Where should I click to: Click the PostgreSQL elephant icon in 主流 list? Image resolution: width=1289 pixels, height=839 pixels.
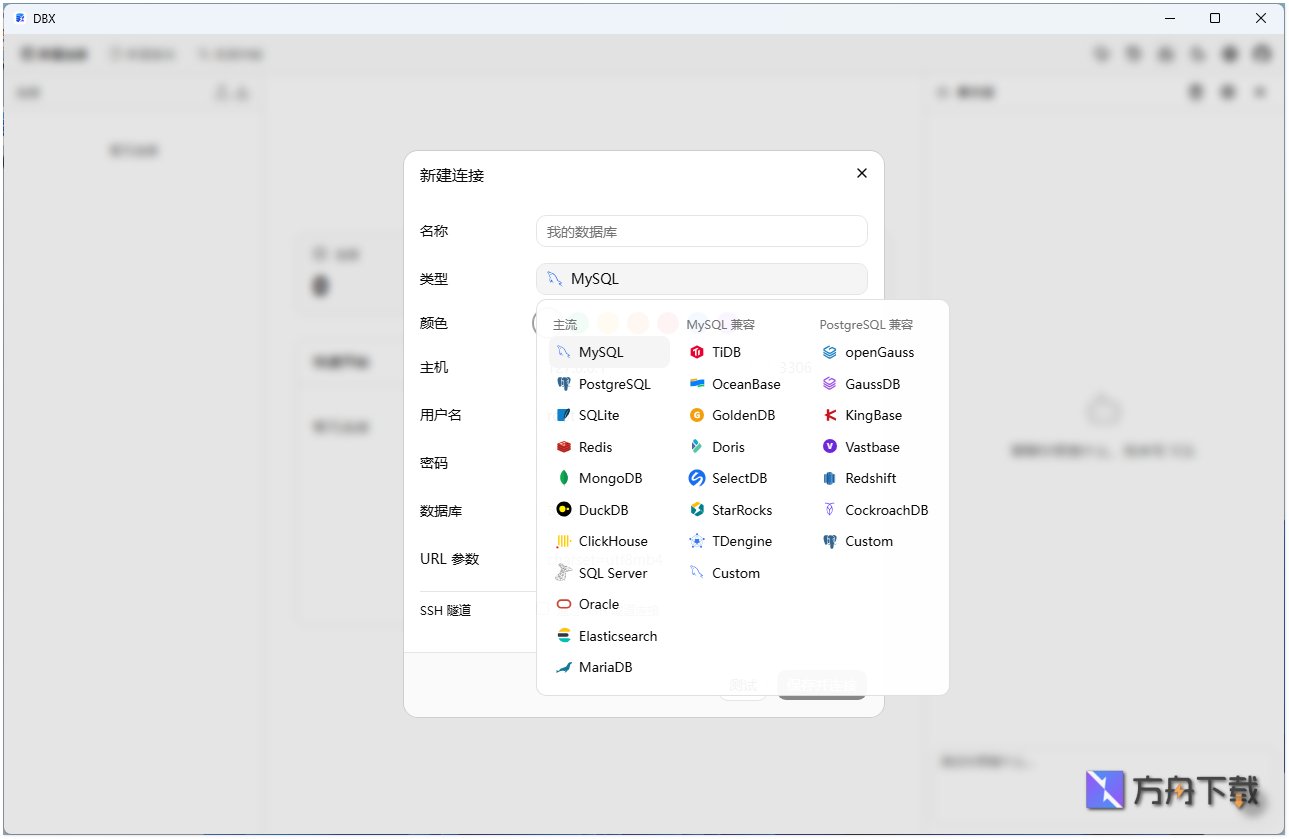tap(564, 384)
